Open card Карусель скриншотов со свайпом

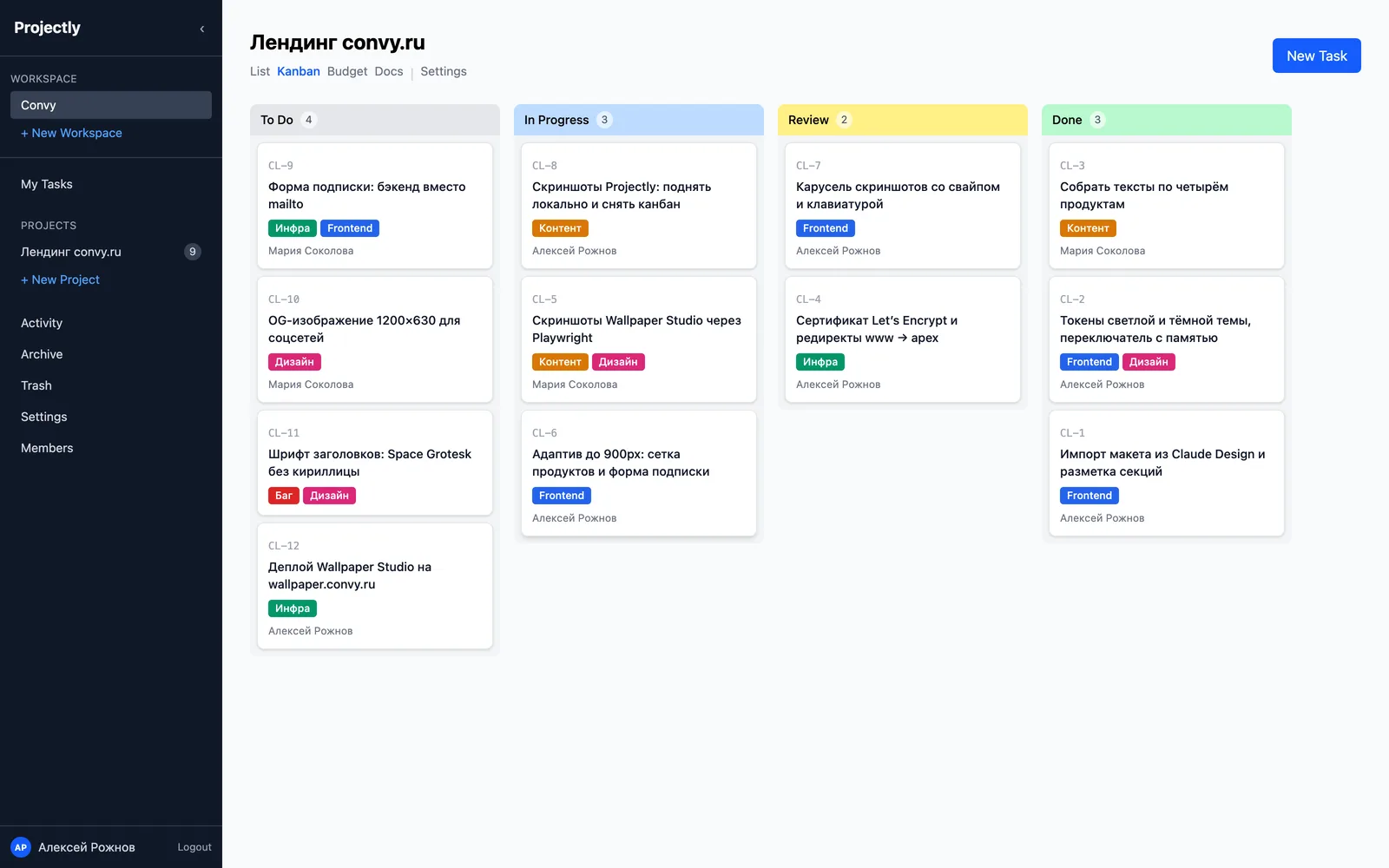click(903, 206)
